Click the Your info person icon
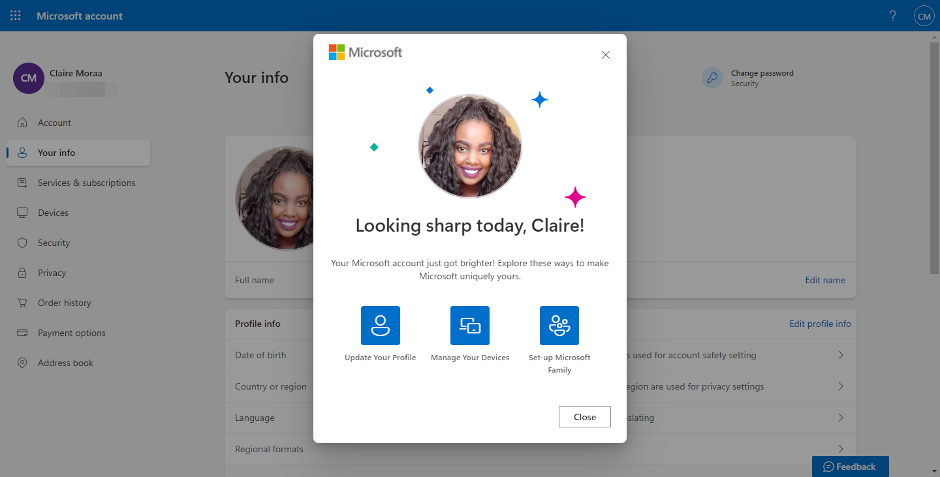 [22, 152]
